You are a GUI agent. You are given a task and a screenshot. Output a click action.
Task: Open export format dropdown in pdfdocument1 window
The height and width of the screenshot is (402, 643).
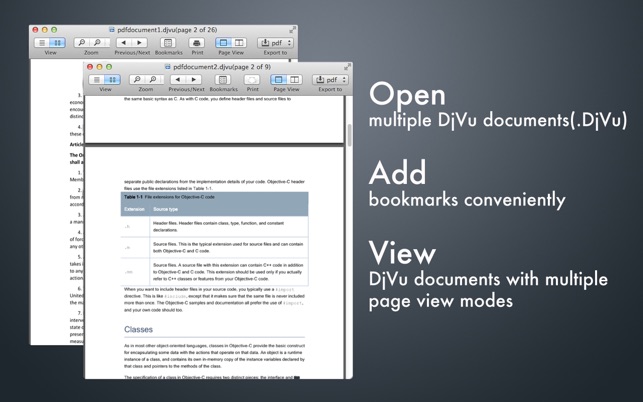tap(290, 42)
